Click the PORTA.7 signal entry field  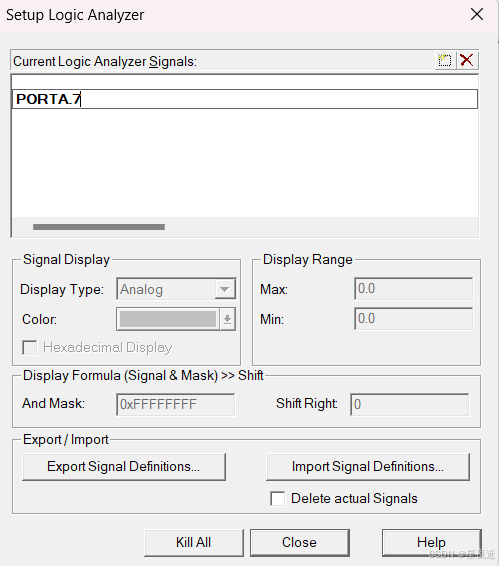[245, 99]
